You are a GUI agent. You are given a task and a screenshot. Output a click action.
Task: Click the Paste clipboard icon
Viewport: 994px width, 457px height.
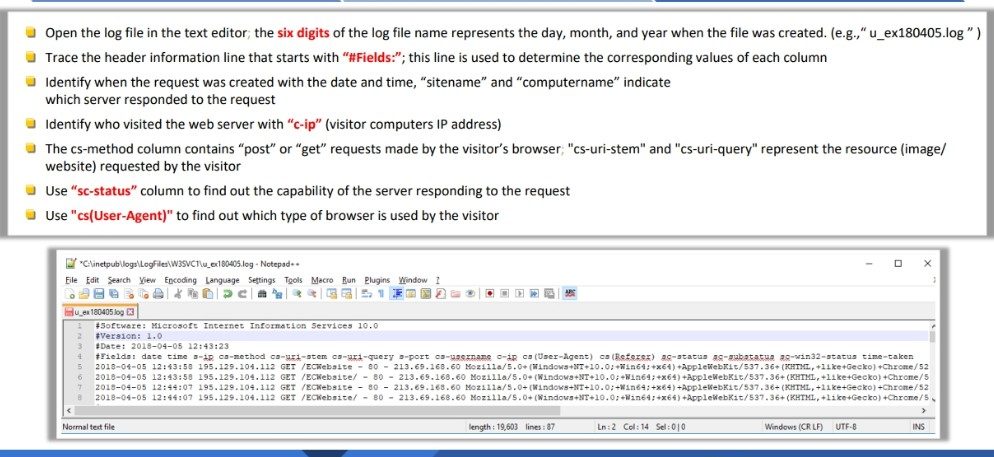point(207,293)
